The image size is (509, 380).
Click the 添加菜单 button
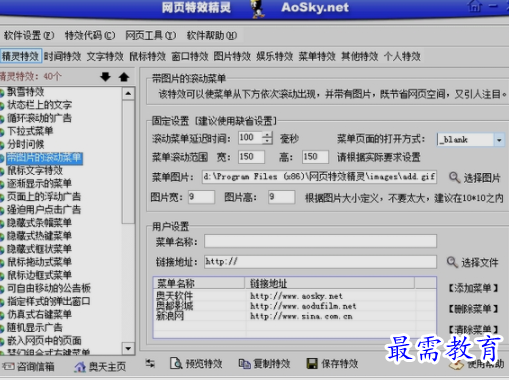coord(473,288)
